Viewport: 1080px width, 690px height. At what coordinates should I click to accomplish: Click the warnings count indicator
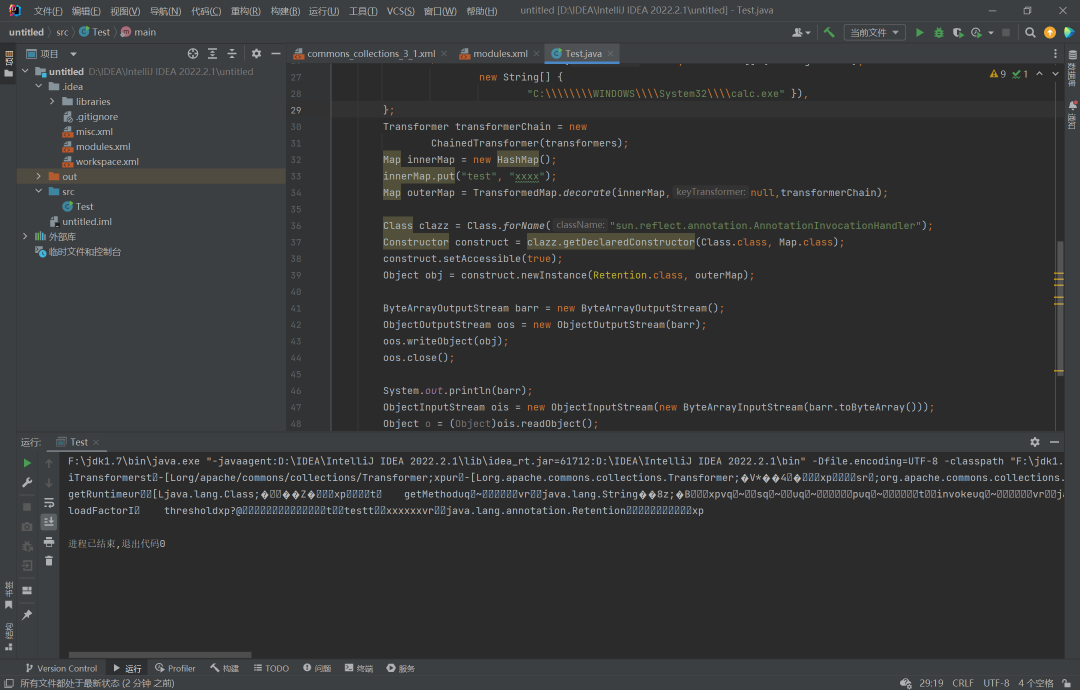[x=997, y=74]
